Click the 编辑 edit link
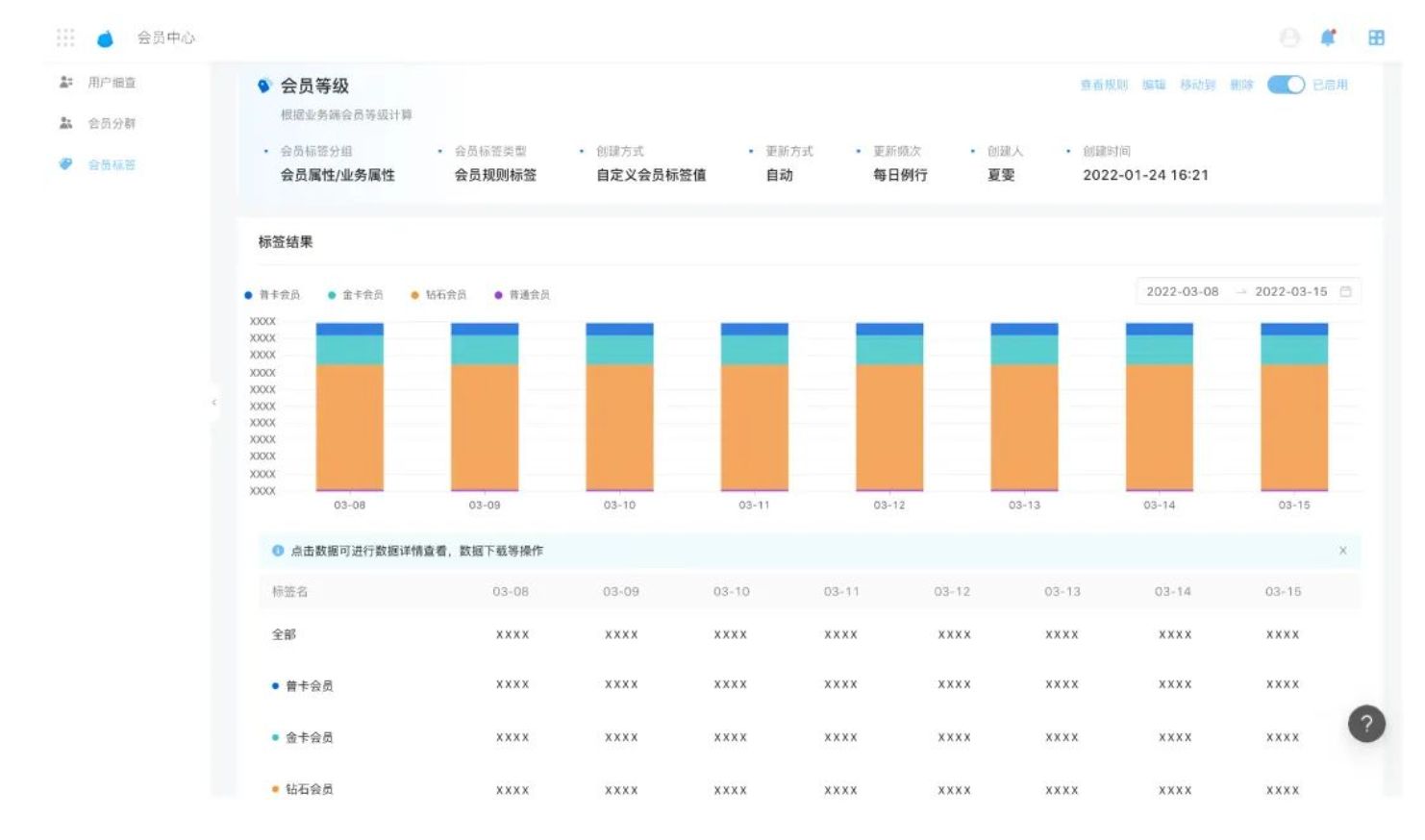 pos(1154,85)
